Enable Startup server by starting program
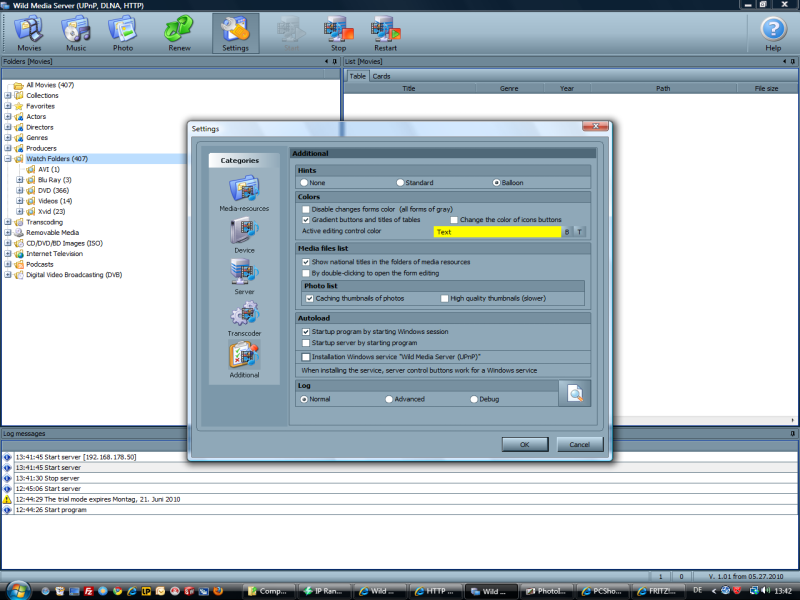This screenshot has width=800, height=600. click(x=306, y=343)
